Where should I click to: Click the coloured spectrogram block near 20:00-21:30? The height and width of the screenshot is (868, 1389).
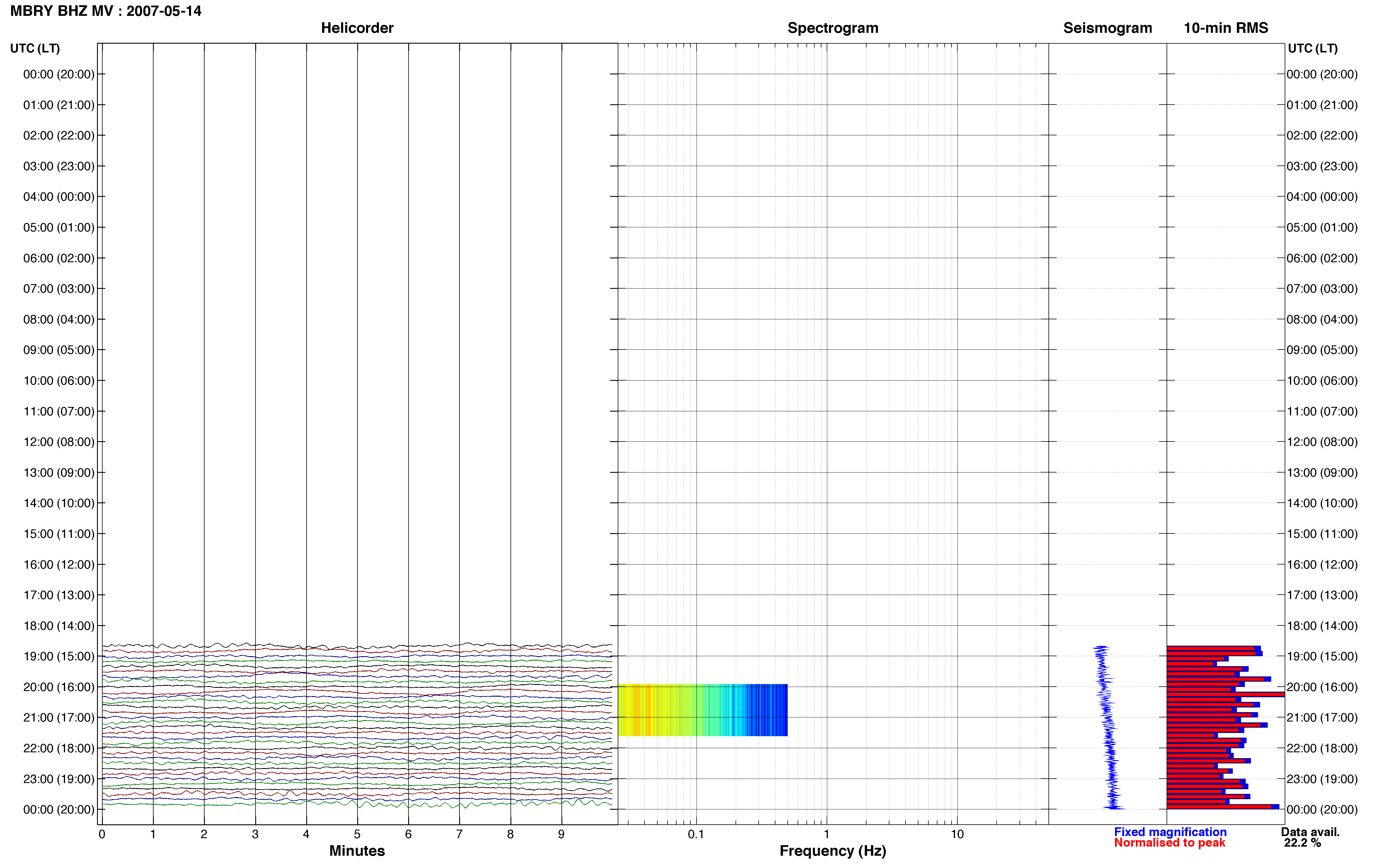click(x=702, y=710)
